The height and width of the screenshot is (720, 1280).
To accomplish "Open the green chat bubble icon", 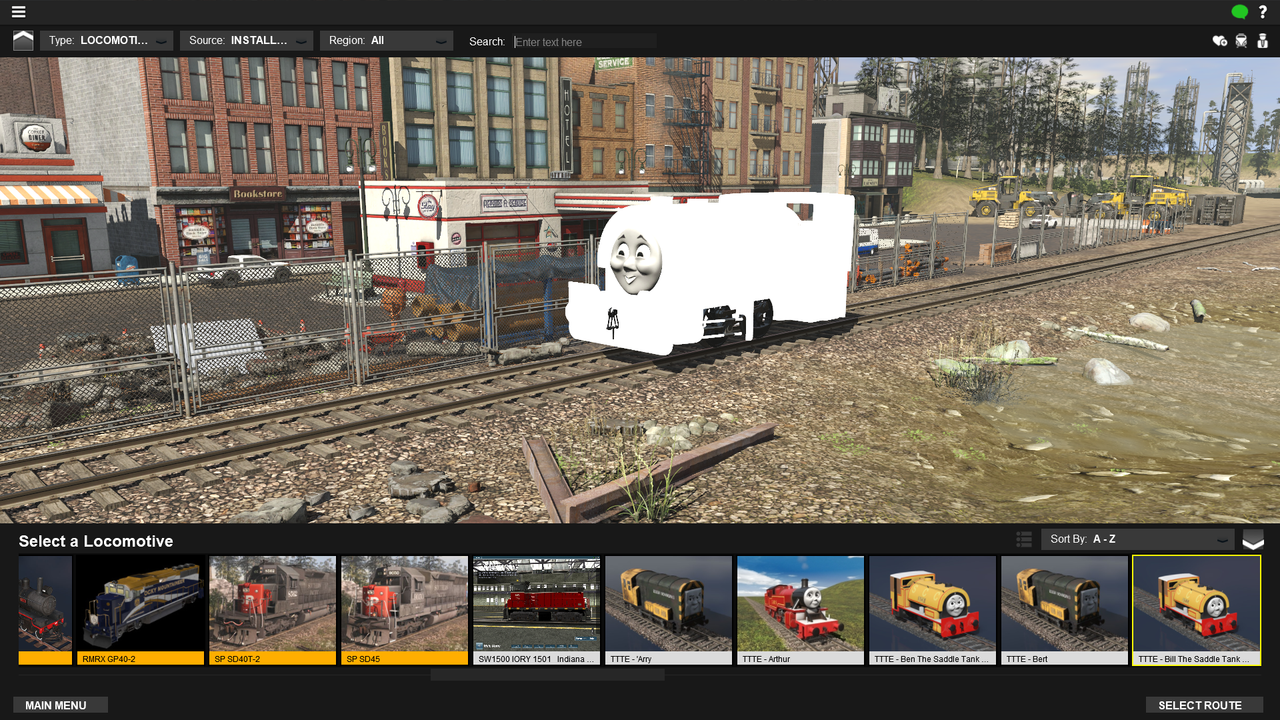I will 1240,12.
